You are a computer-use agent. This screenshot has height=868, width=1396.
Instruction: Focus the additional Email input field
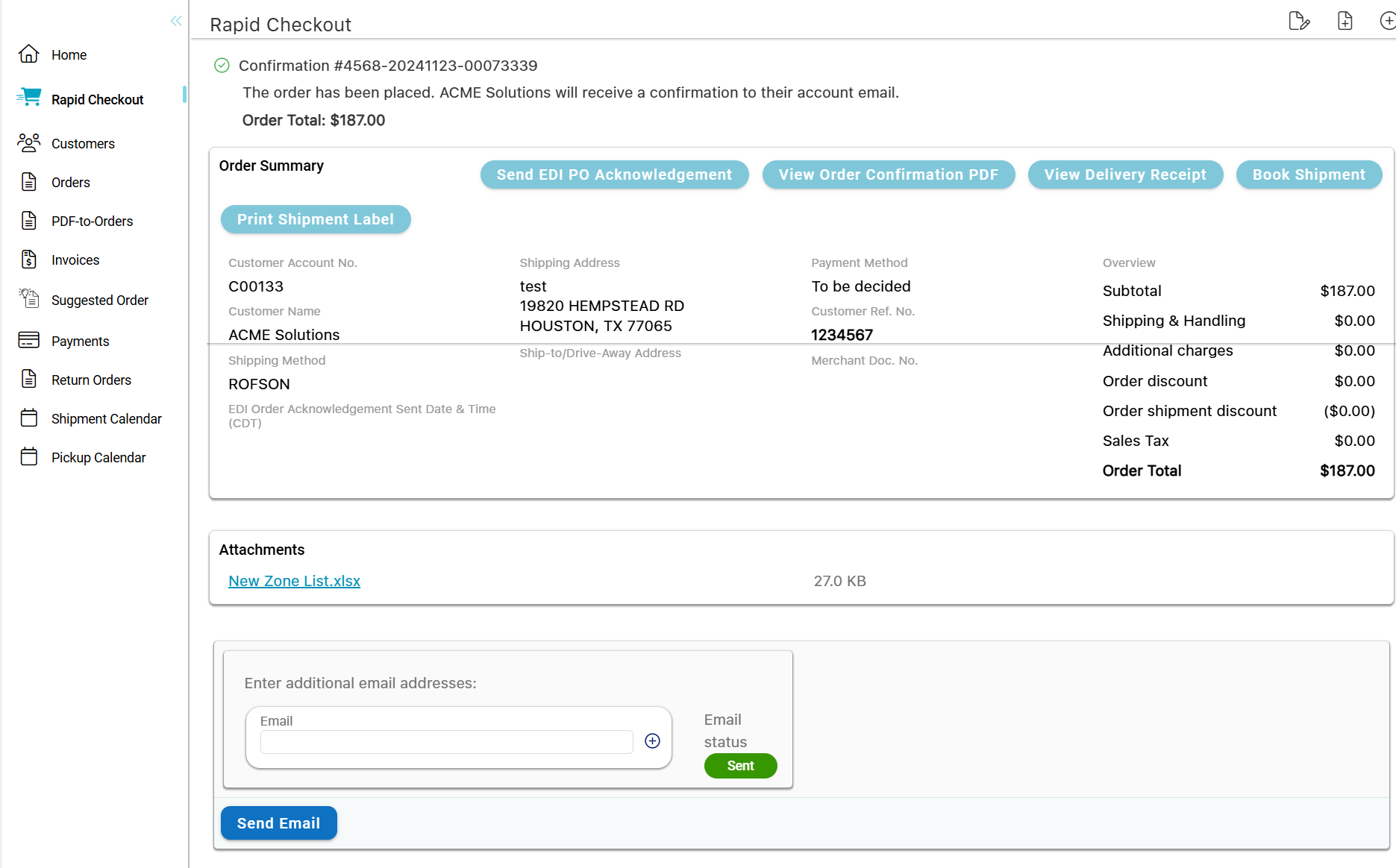[x=446, y=742]
